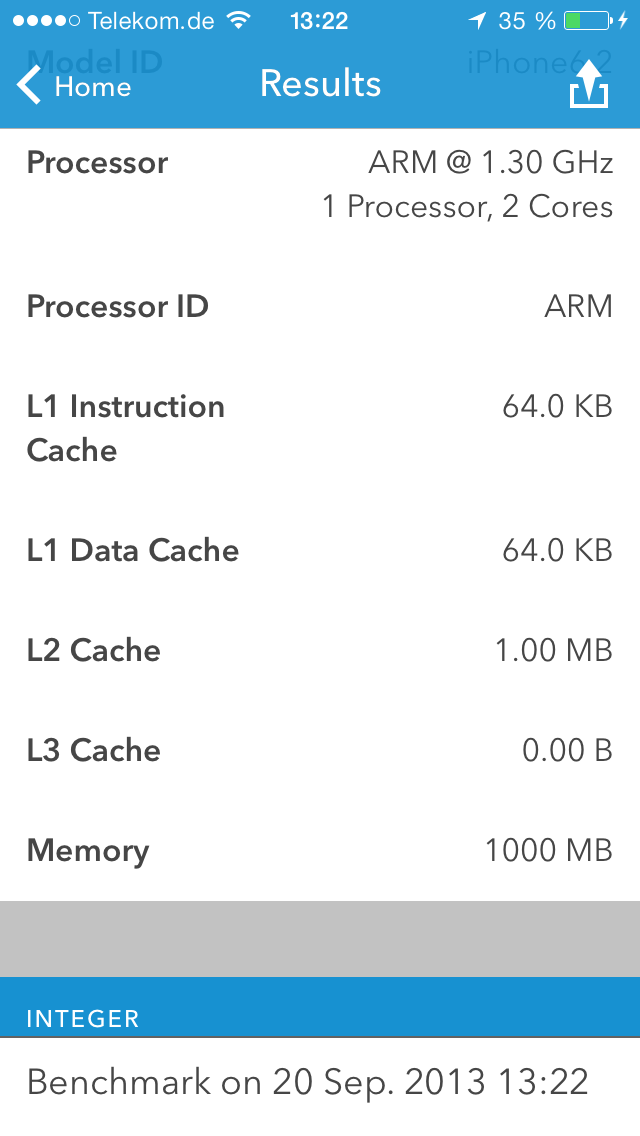Select the Processor row

coord(320,185)
